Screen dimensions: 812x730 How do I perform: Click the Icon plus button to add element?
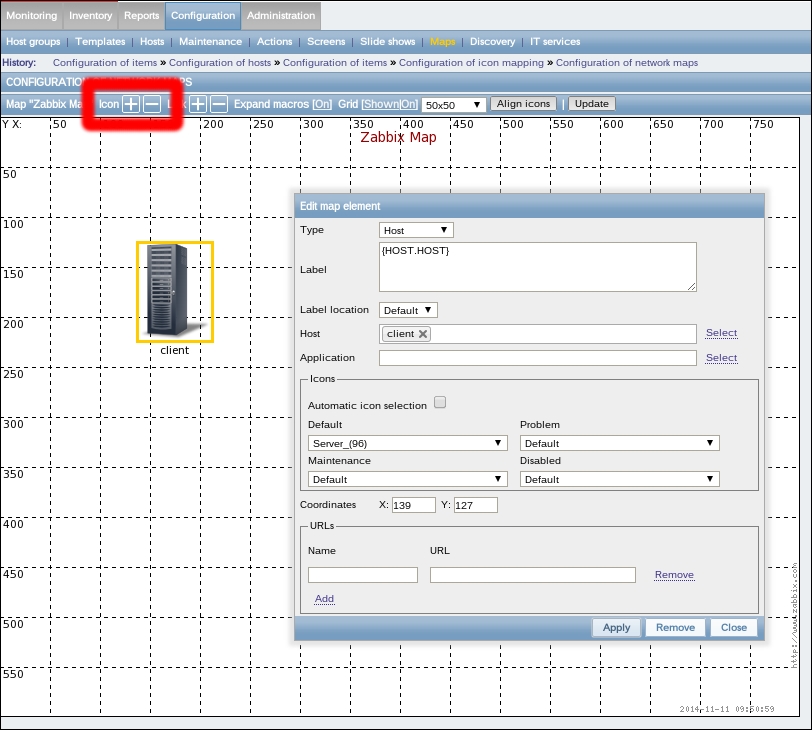click(131, 104)
